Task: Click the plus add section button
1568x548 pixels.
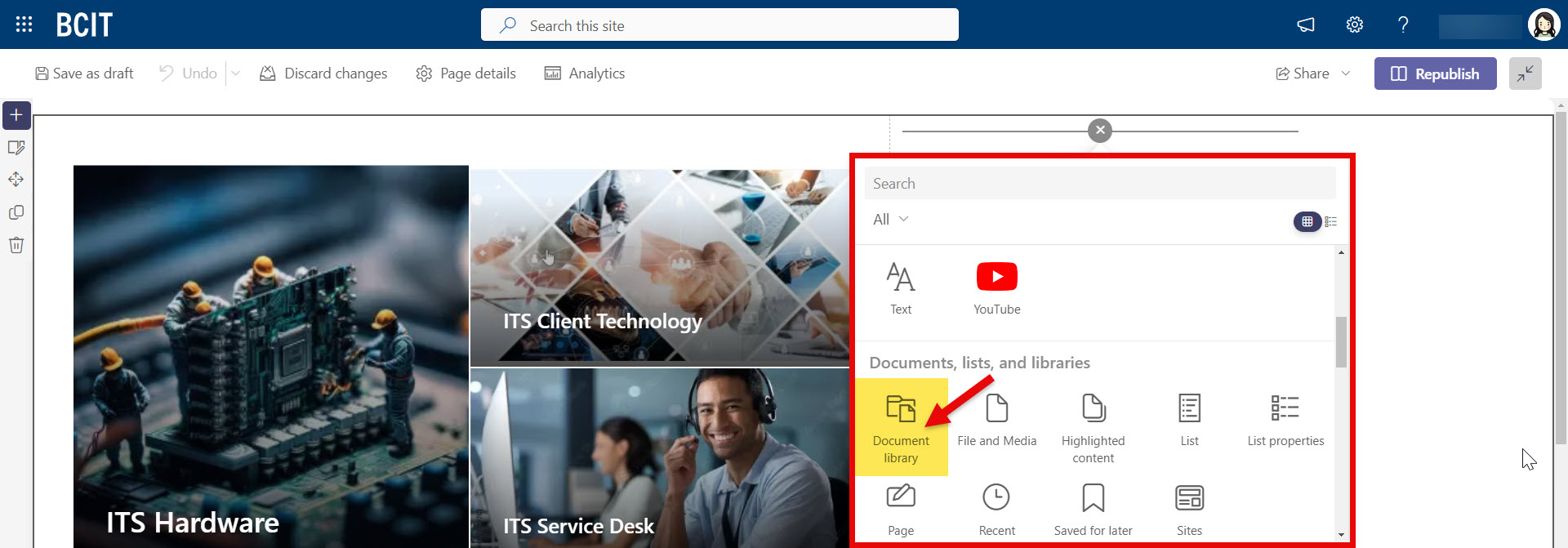Action: click(x=16, y=115)
